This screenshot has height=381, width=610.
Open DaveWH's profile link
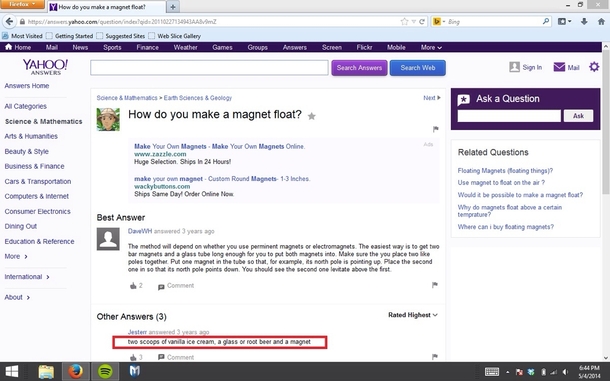(140, 231)
